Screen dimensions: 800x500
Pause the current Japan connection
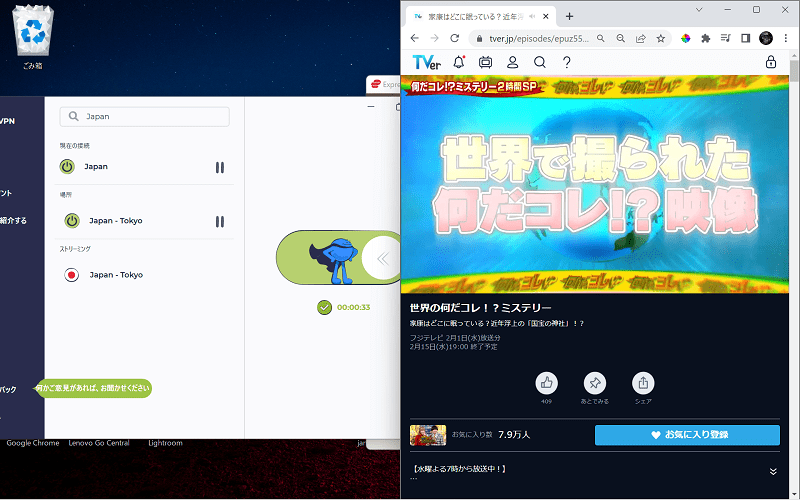(219, 167)
